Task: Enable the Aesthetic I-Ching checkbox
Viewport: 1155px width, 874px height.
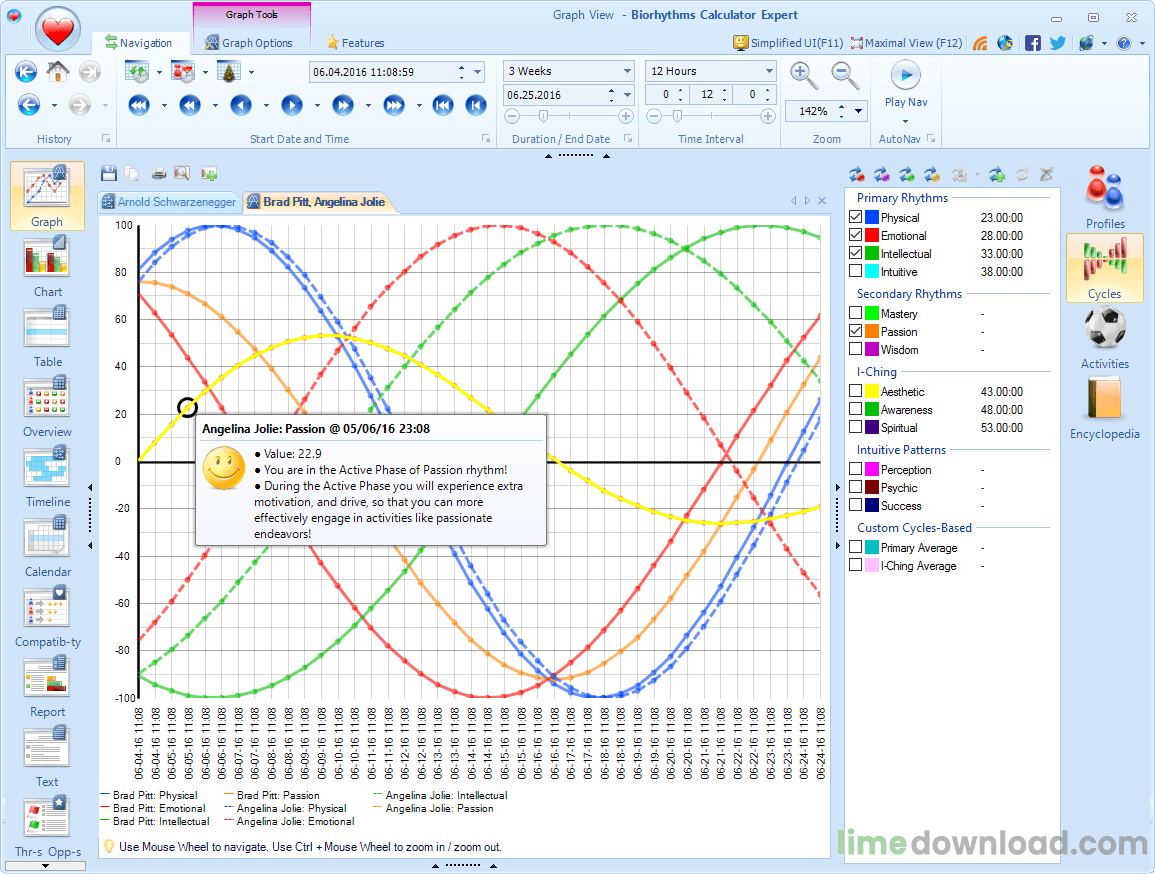Action: pyautogui.click(x=855, y=391)
